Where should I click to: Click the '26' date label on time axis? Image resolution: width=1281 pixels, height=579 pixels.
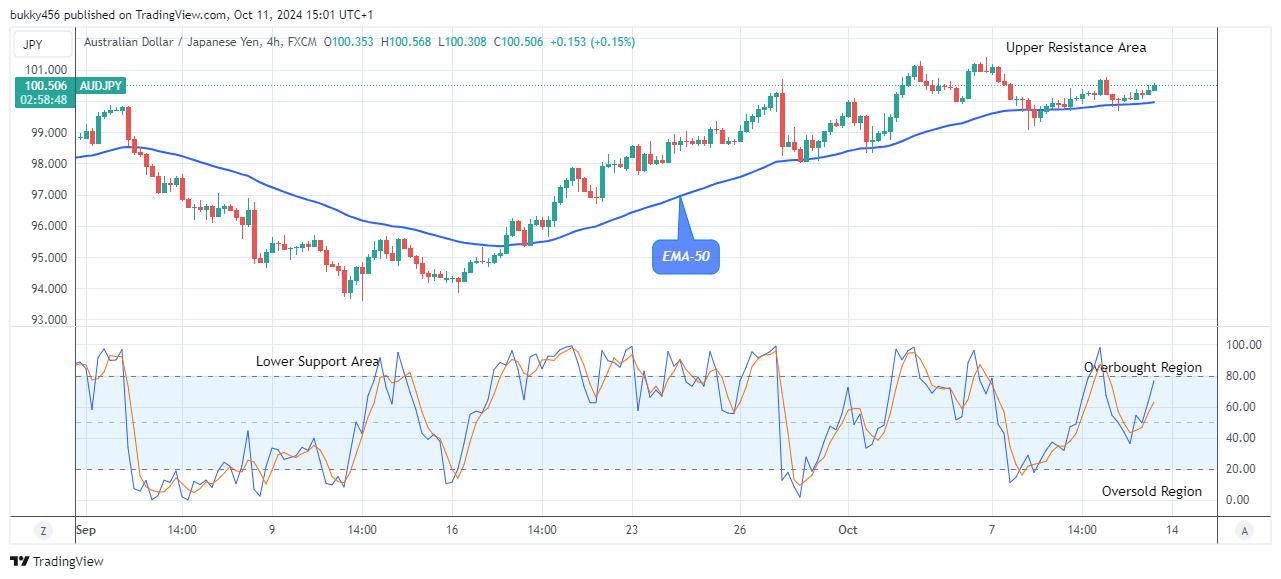739,530
